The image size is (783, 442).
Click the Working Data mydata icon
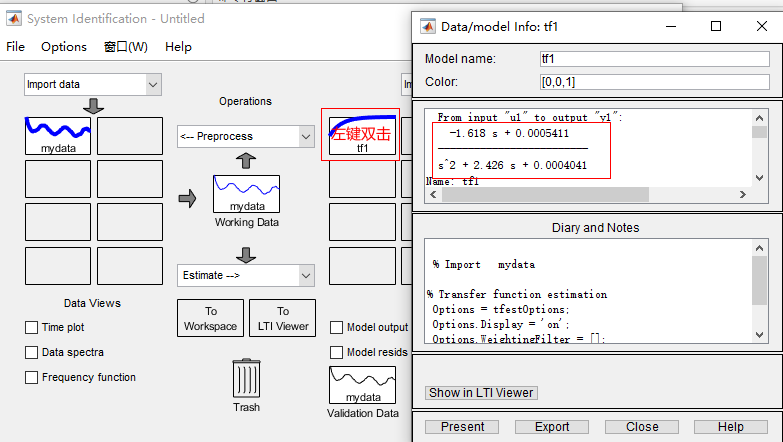246,195
